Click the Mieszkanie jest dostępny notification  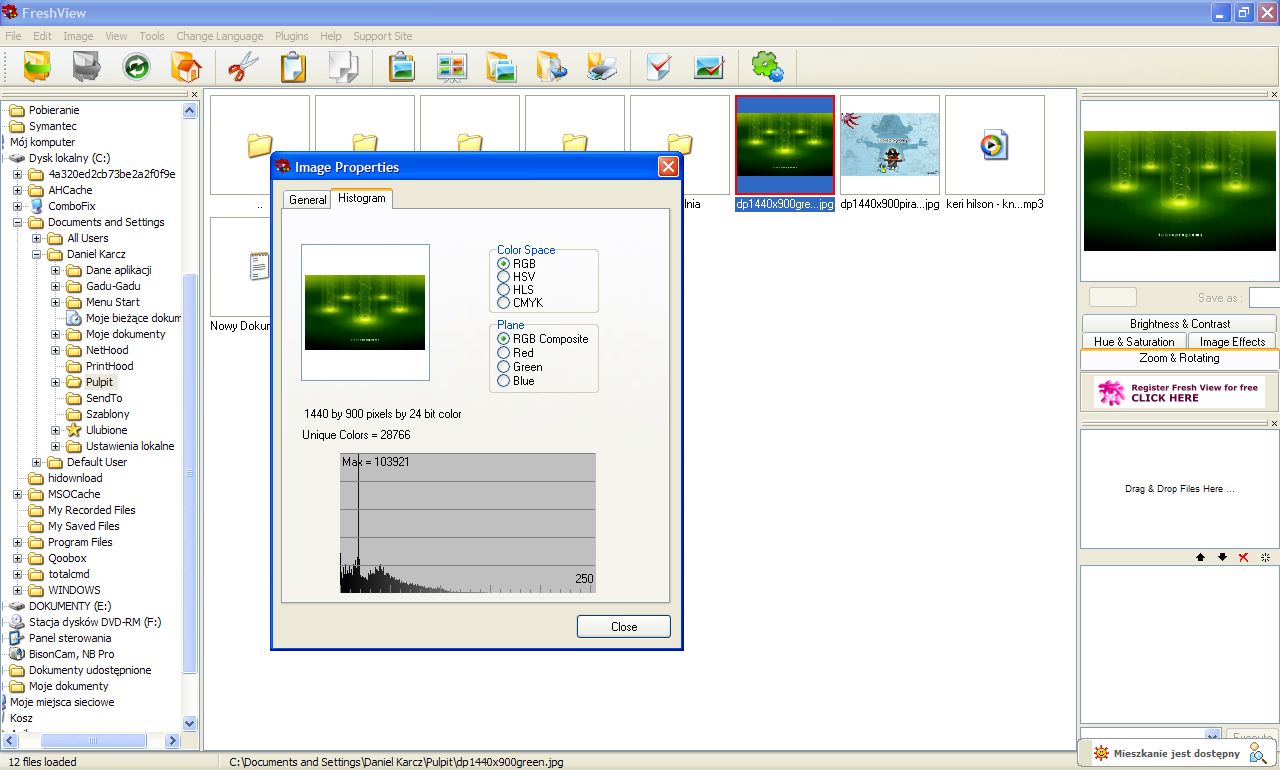pos(1176,753)
